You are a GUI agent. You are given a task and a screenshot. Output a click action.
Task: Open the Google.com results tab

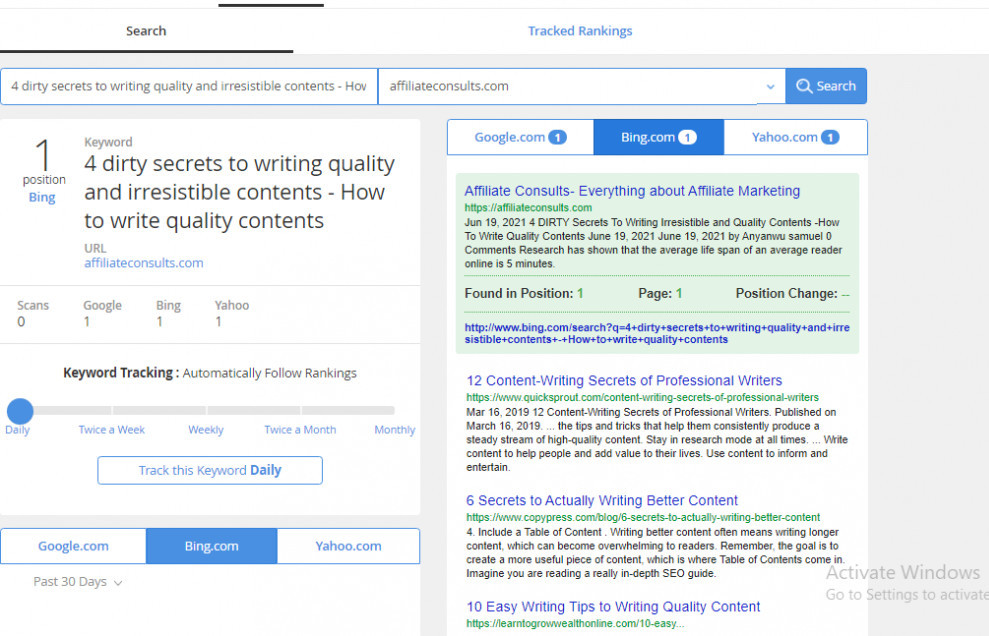click(520, 137)
